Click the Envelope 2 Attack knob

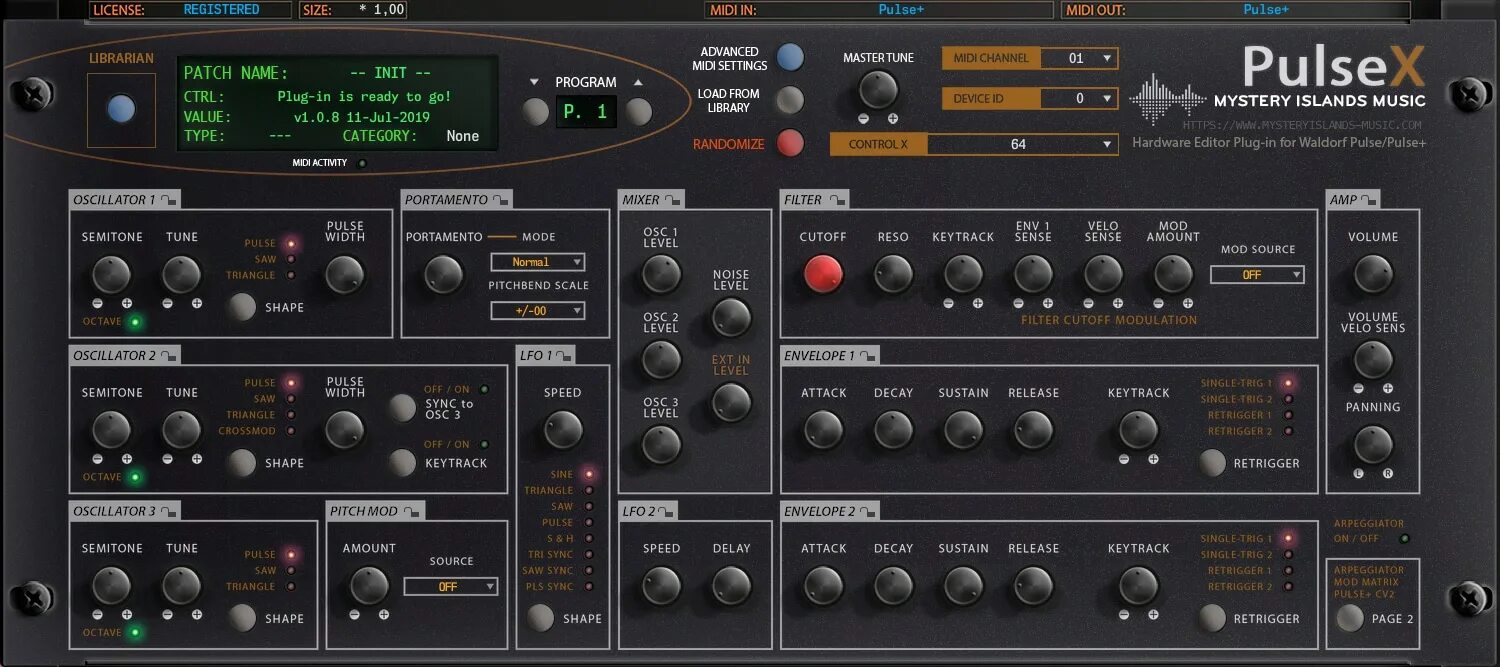(824, 586)
